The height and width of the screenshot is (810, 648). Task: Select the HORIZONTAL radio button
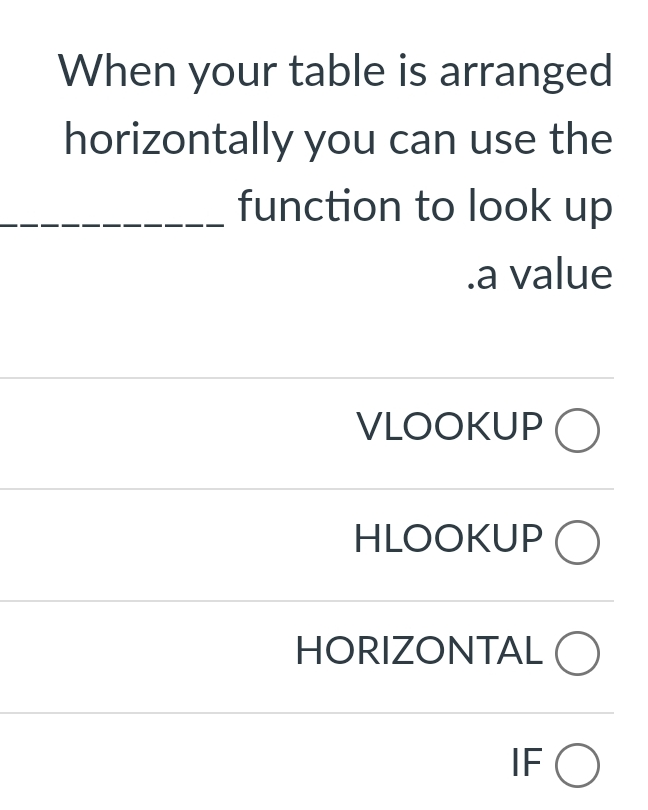pyautogui.click(x=578, y=653)
